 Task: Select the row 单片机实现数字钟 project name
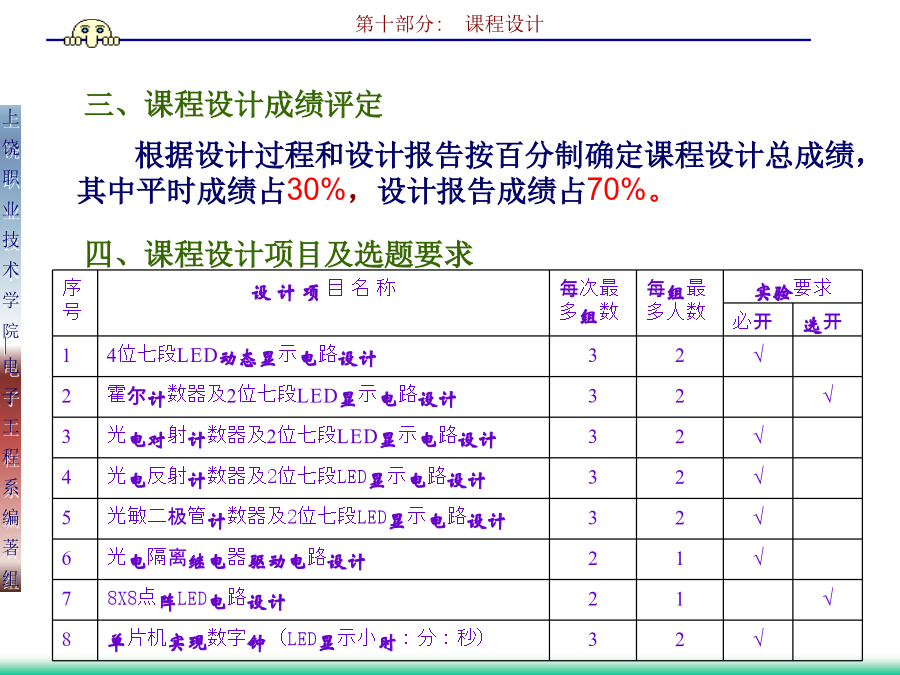point(296,639)
